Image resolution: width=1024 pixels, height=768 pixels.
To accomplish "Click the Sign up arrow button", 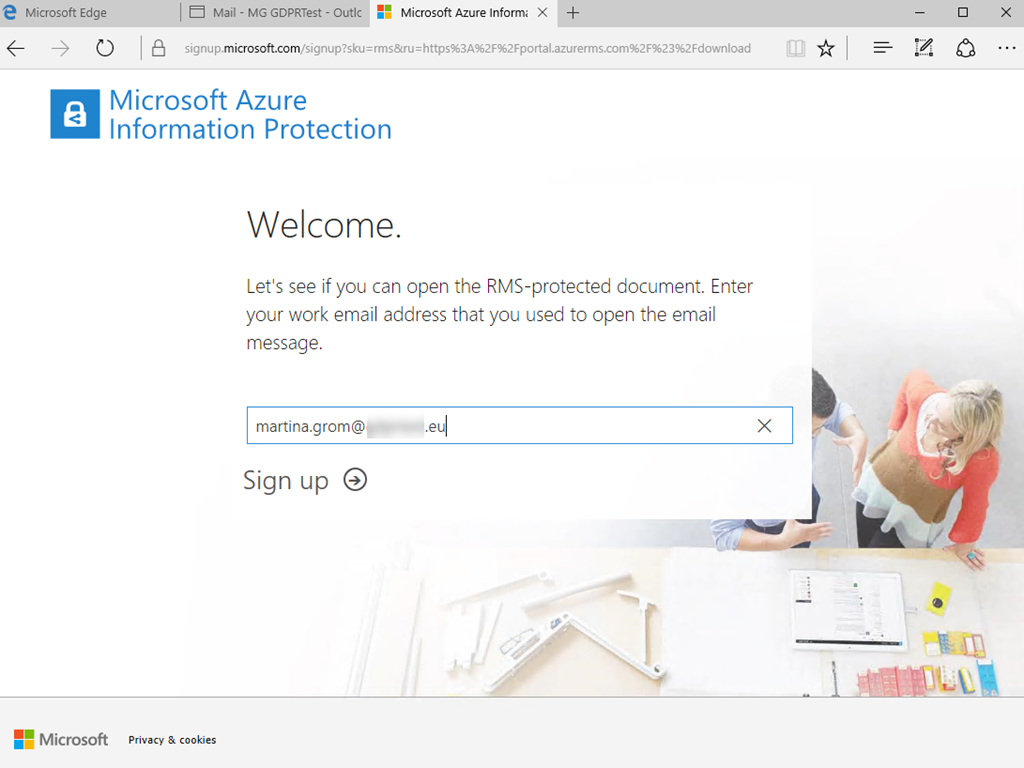I will click(x=355, y=480).
